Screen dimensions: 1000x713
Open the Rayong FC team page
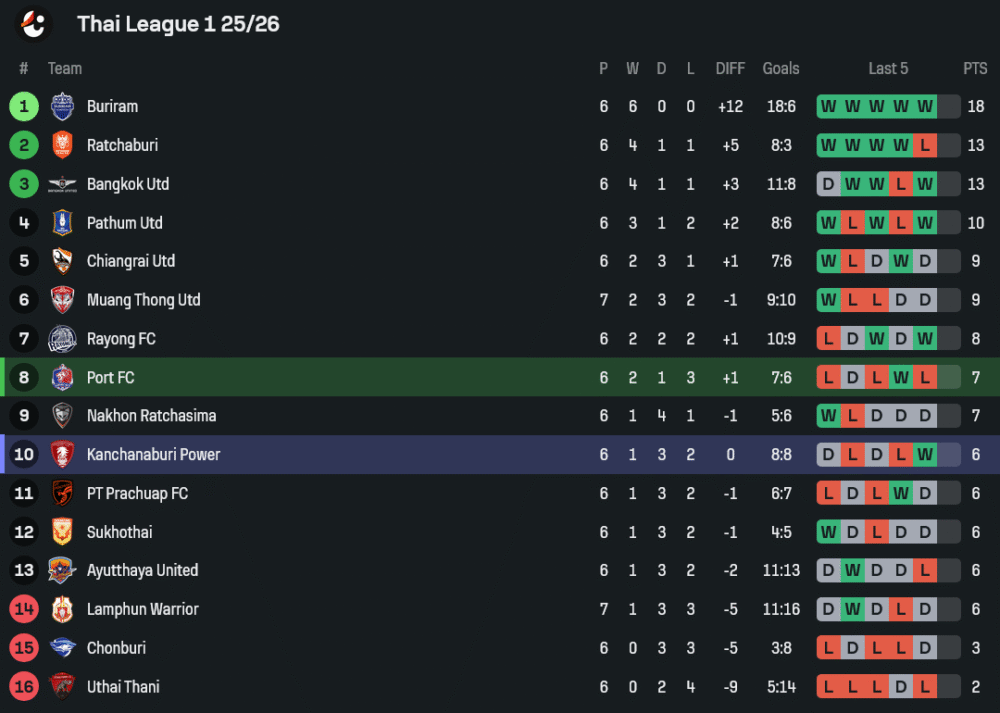(121, 339)
